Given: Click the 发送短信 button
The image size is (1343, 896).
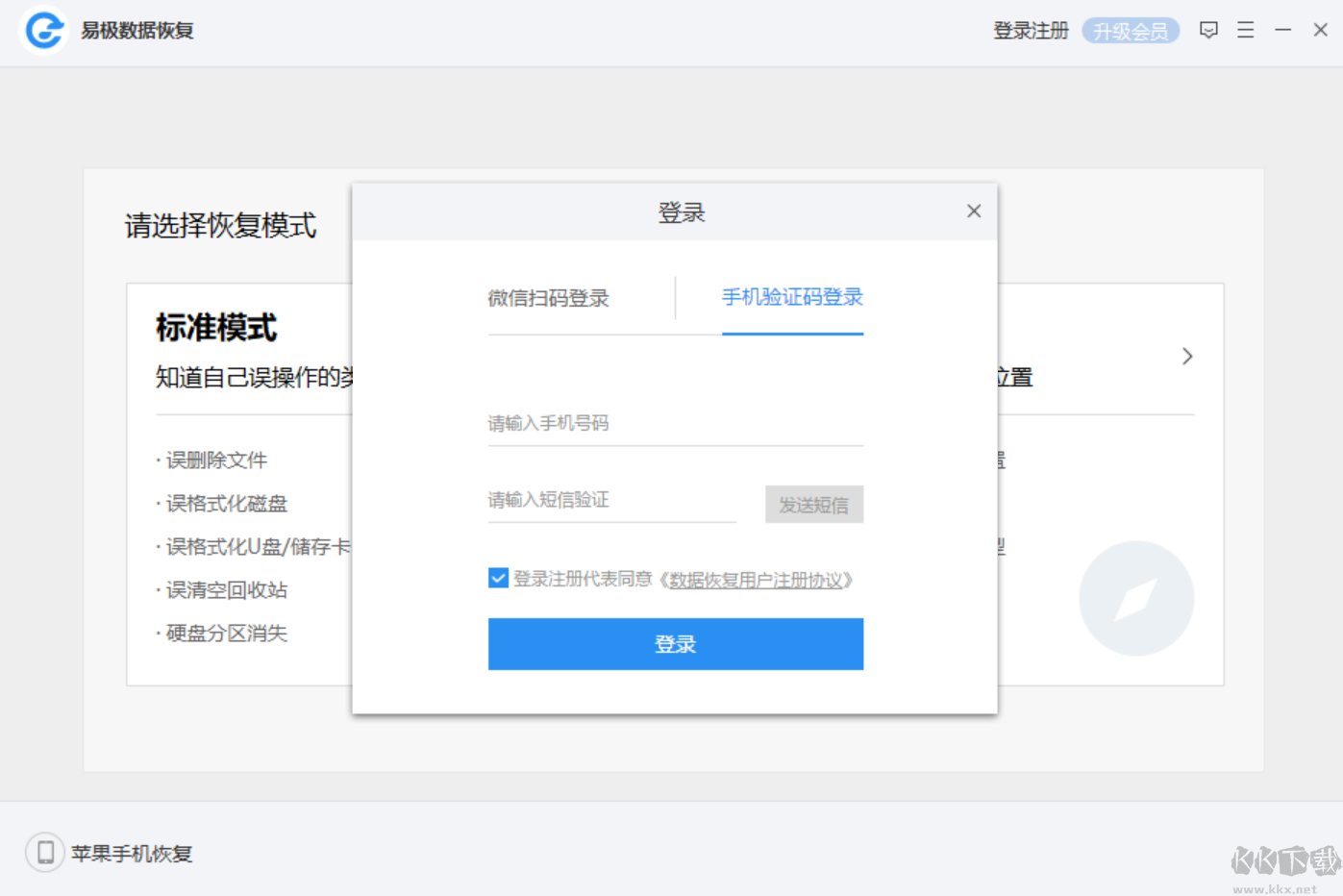Looking at the screenshot, I should point(813,504).
